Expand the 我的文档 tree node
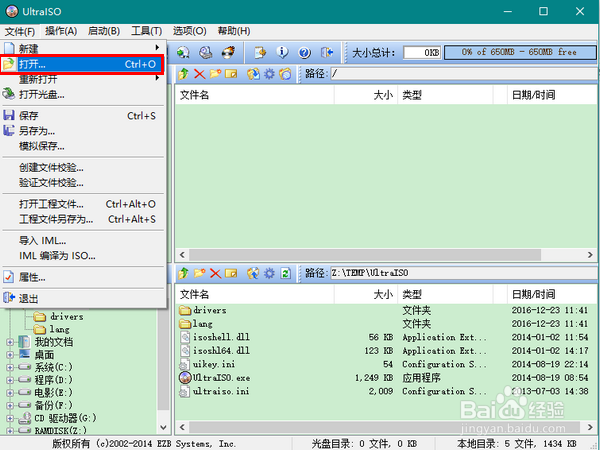Image resolution: width=600 pixels, height=450 pixels. coord(10,342)
